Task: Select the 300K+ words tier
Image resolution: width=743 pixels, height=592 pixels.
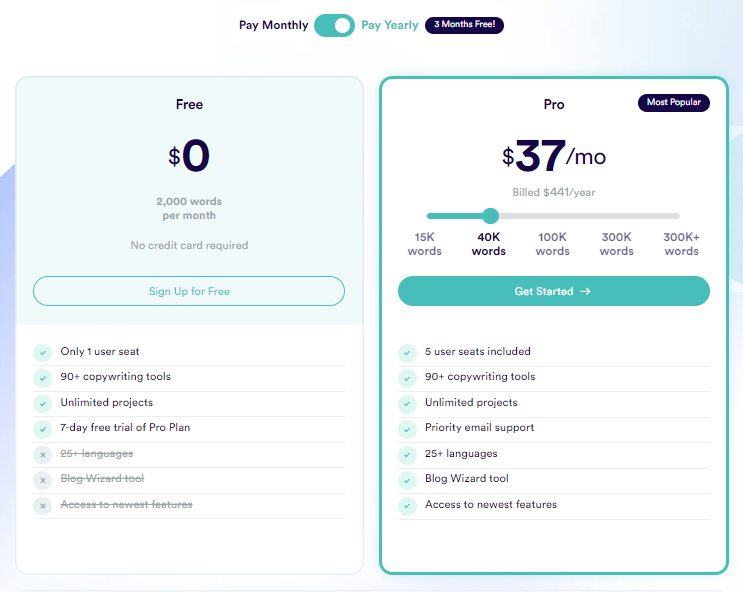Action: click(x=681, y=244)
